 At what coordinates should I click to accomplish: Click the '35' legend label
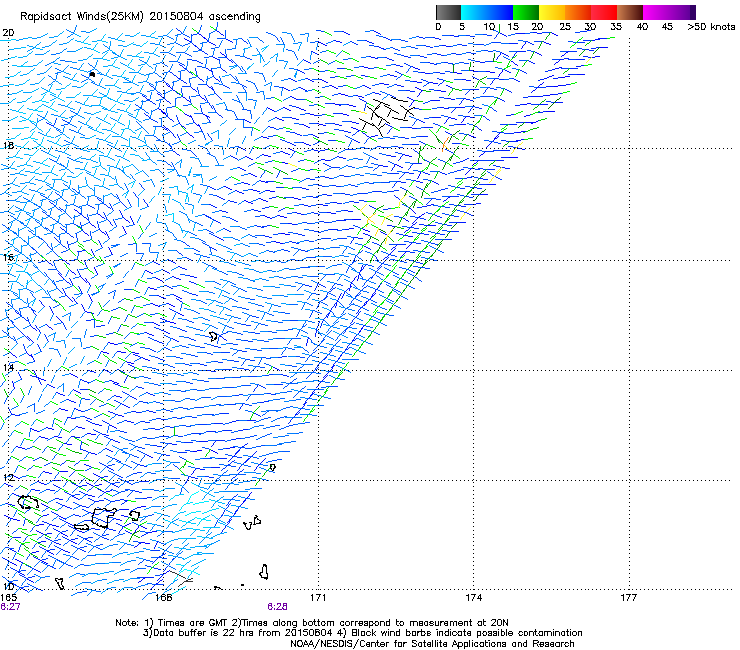[616, 27]
